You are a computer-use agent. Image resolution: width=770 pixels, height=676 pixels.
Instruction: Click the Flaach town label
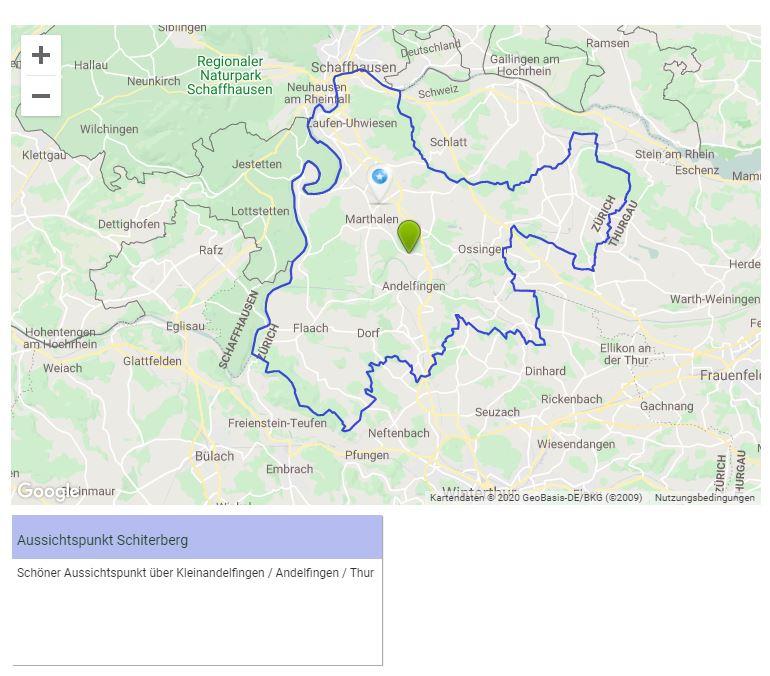(x=310, y=328)
